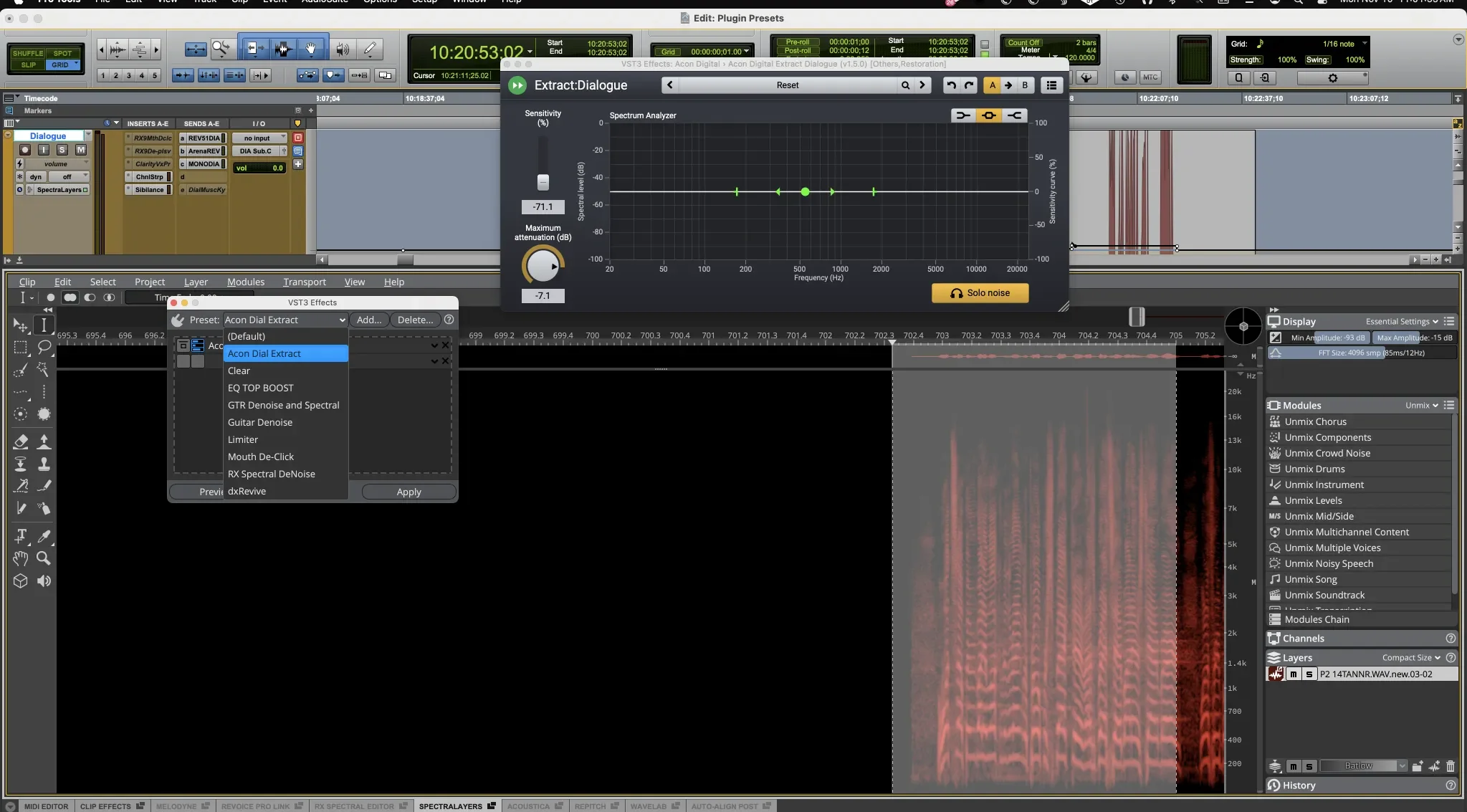1467x812 pixels.
Task: Open the Modules menu in SpectraLayers menu bar
Action: 246,282
